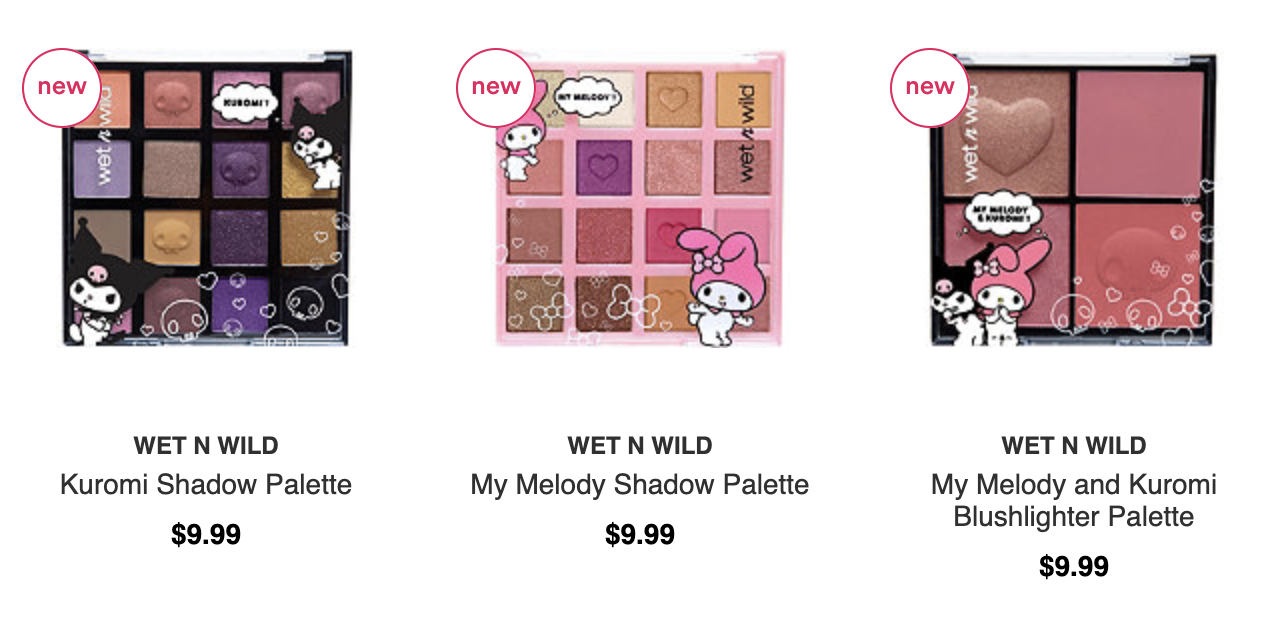
Task: Click the $9.99 price under My Melody Shadow Palette
Action: [x=640, y=534]
